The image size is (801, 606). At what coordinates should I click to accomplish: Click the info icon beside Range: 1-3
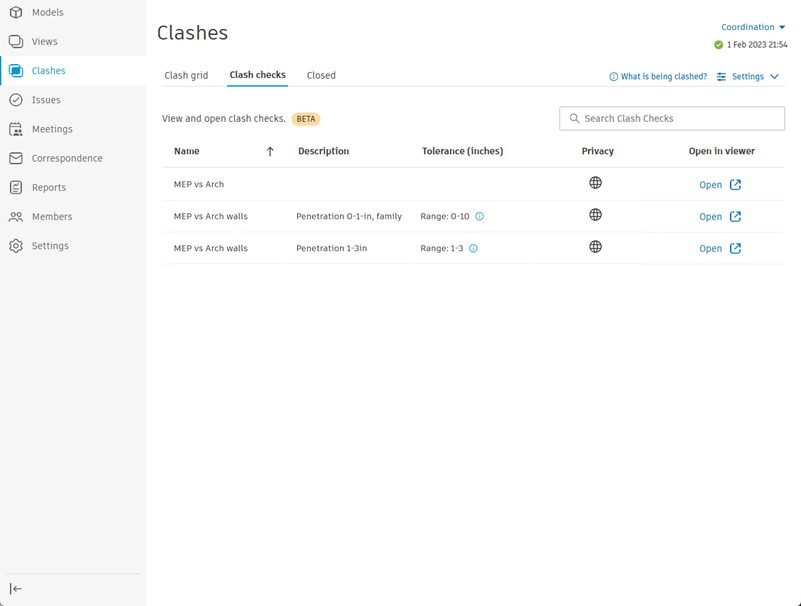pos(473,248)
